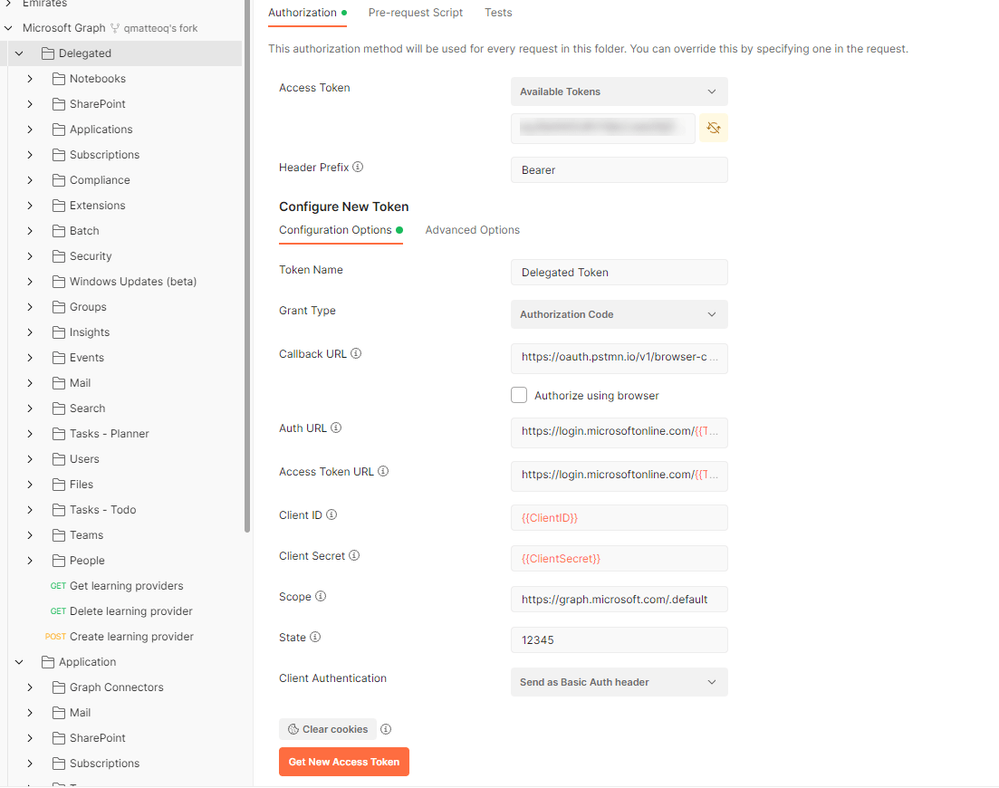This screenshot has height=788, width=999.
Task: Click the Security folder icon
Action: coord(59,256)
